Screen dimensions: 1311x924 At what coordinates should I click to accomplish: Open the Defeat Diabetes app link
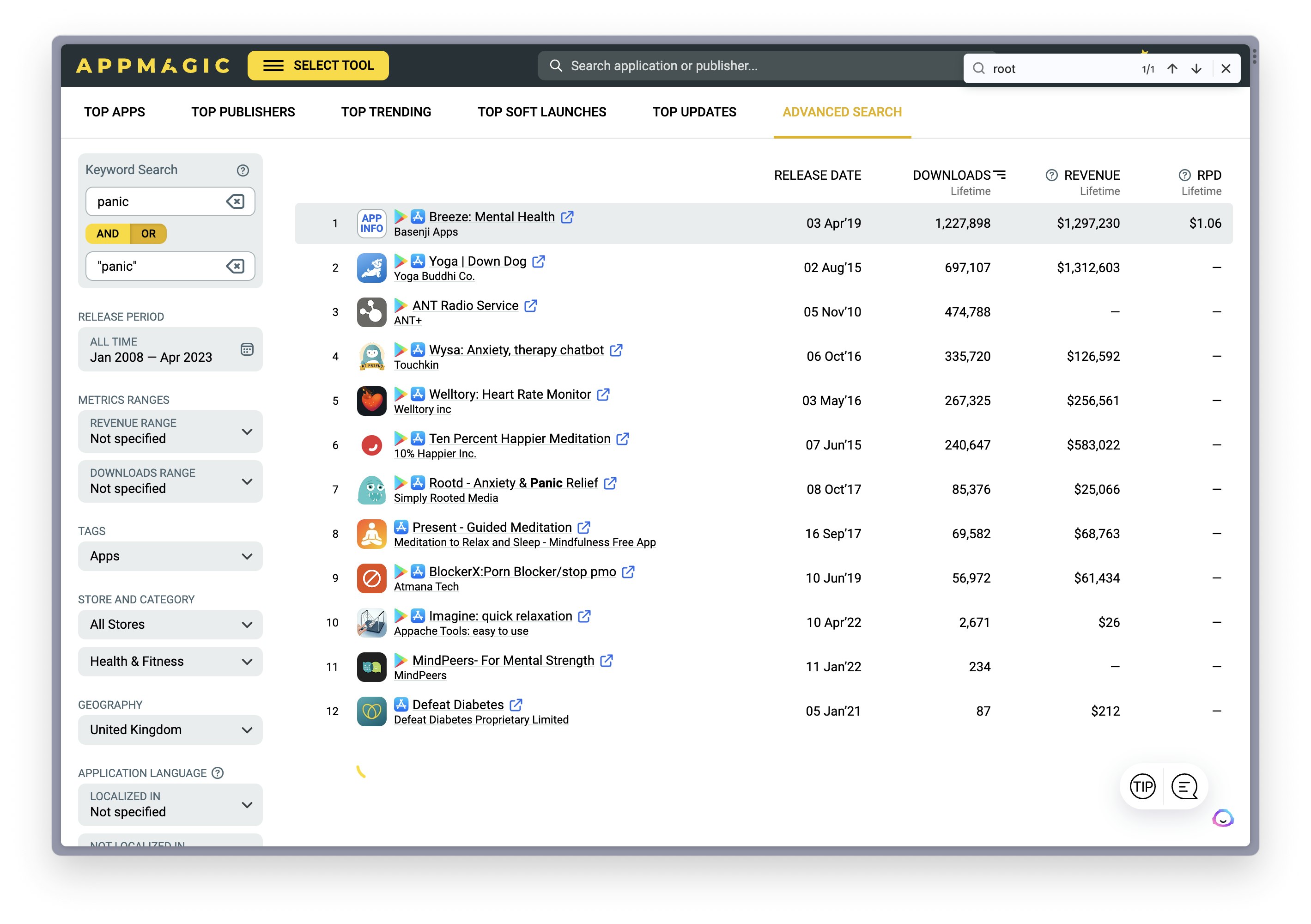tap(458, 705)
